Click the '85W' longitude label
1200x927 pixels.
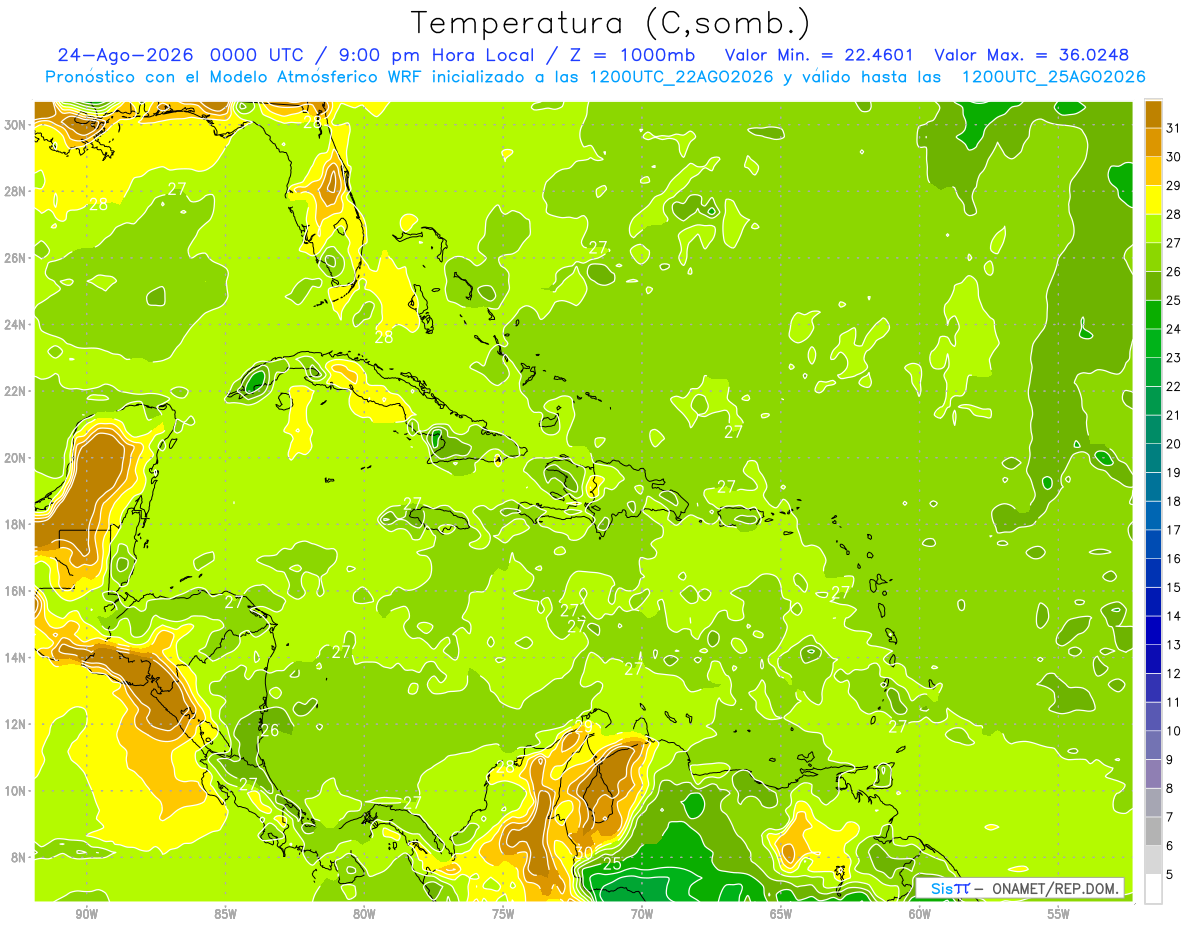click(x=225, y=914)
